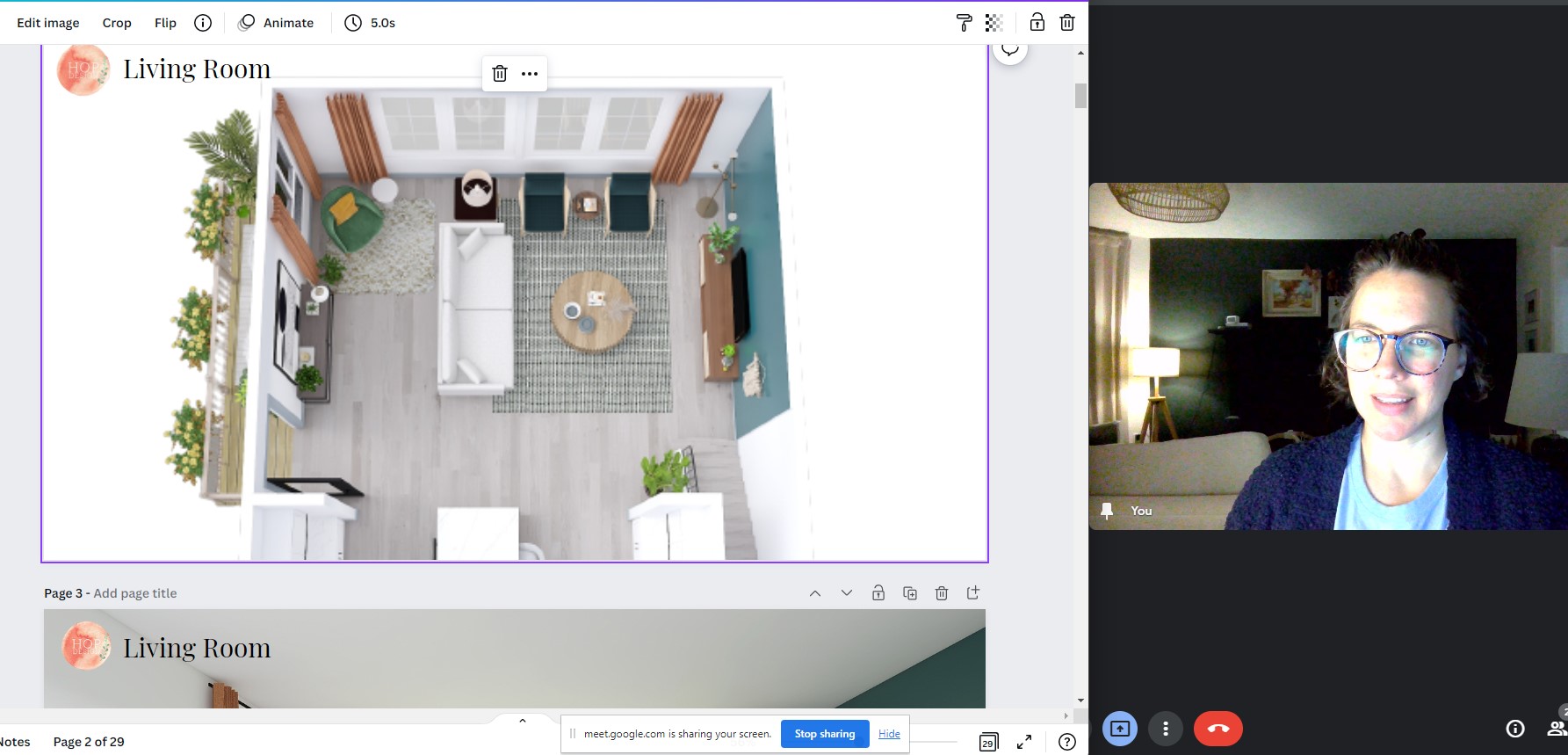Click the copy style paint roller icon
The width and height of the screenshot is (1568, 755).
point(964,23)
